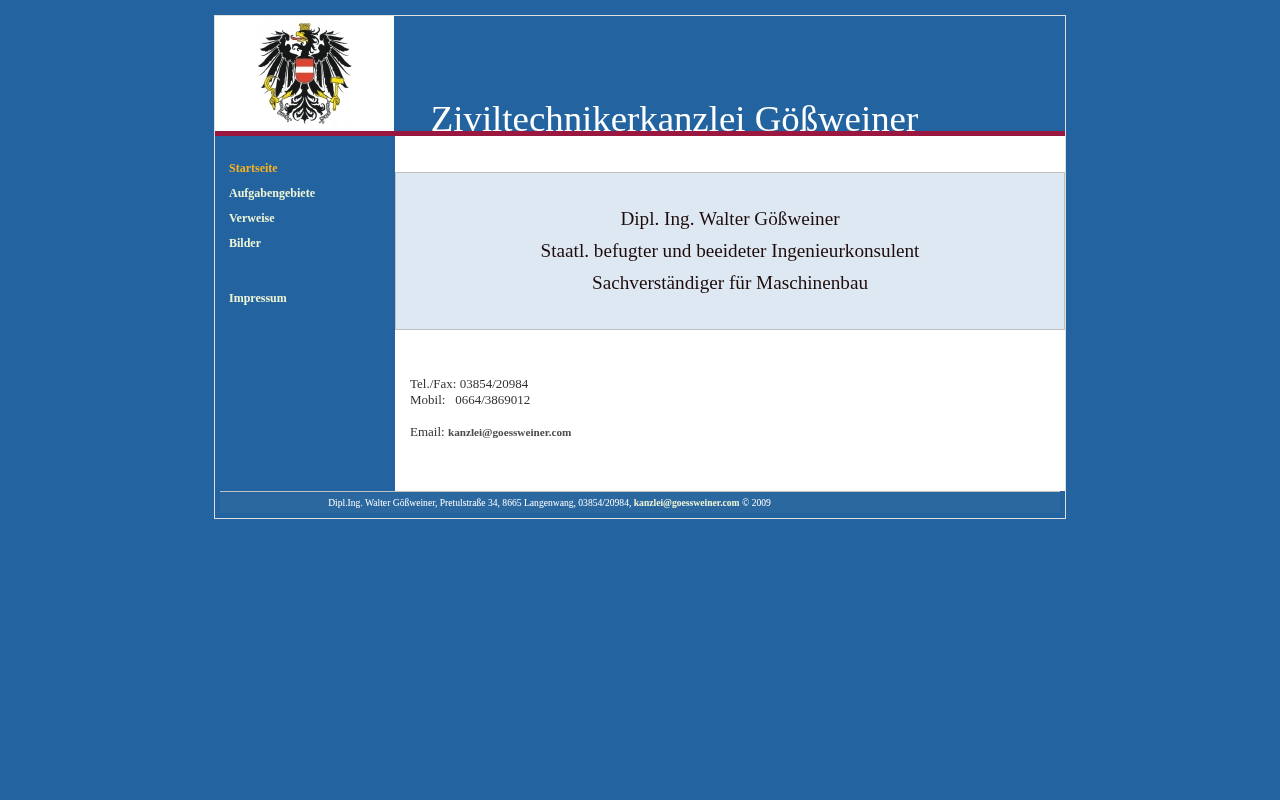
Task: Click the Tel./Fax: 03854/20984 line
Action: pos(469,384)
